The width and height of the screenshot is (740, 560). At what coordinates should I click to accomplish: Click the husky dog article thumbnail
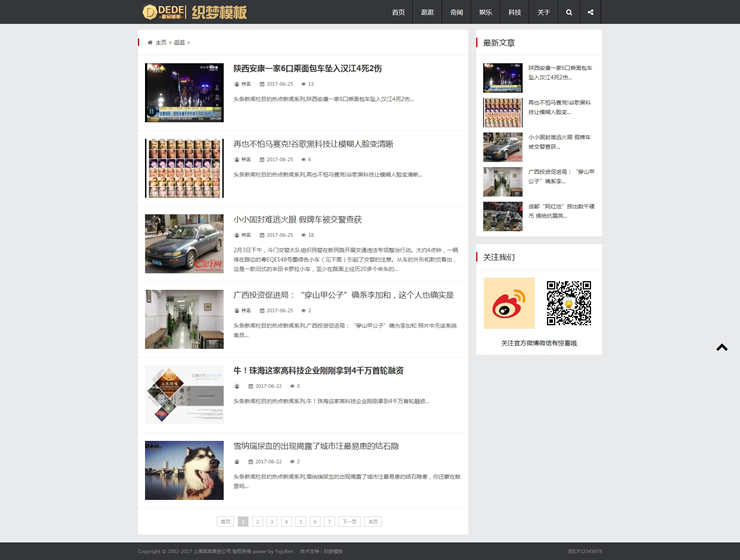(184, 470)
